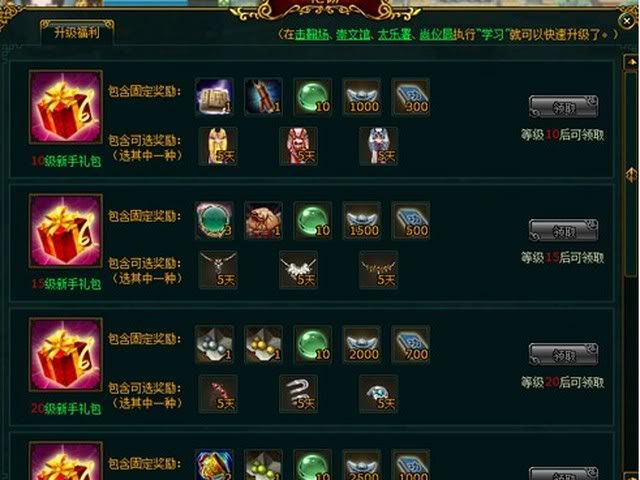Click the scrollbar up arrow

pyautogui.click(x=632, y=62)
